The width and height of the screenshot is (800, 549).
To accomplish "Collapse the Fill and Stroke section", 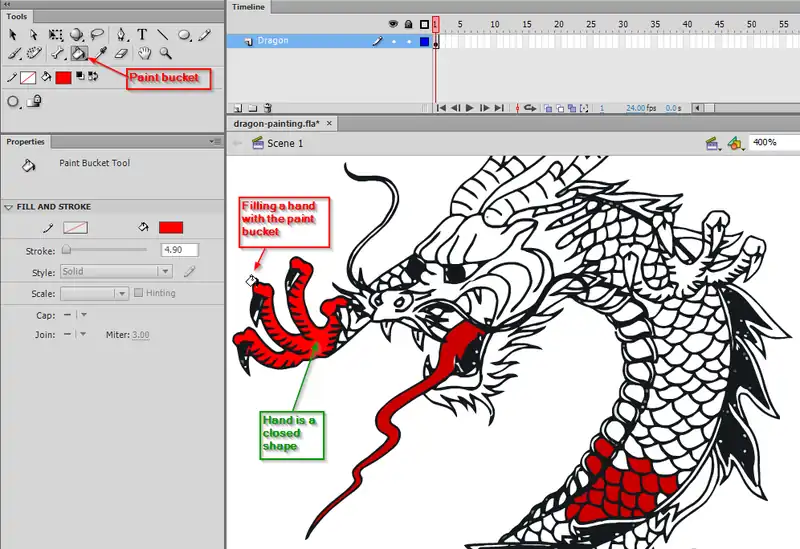I will tap(9, 207).
